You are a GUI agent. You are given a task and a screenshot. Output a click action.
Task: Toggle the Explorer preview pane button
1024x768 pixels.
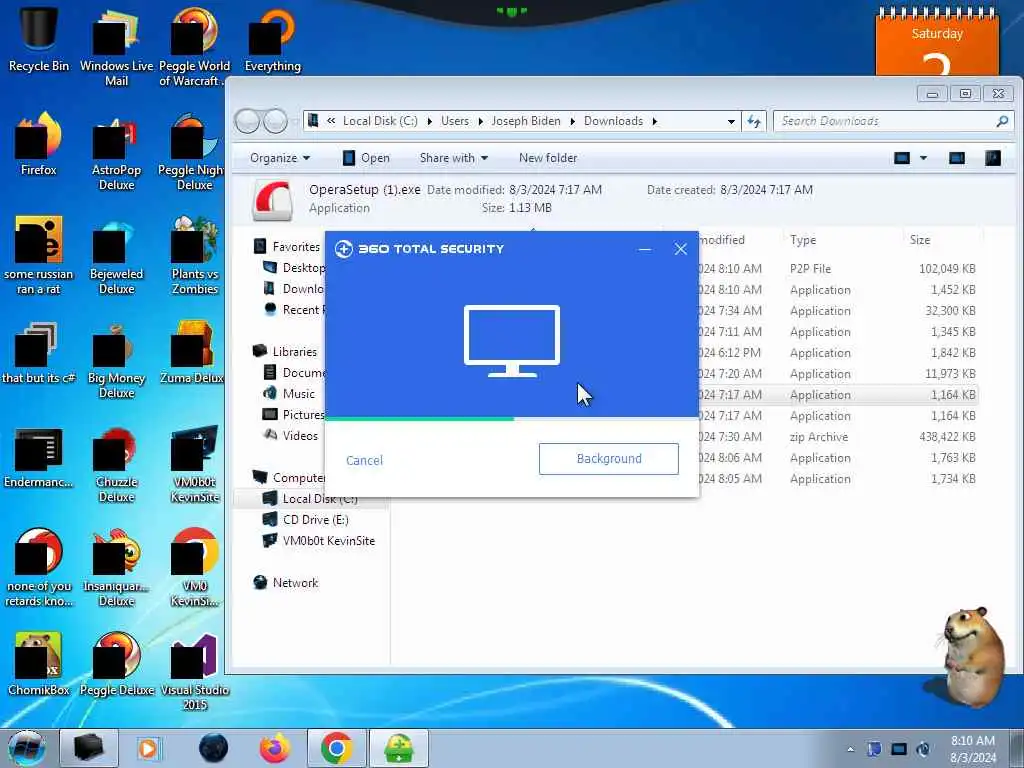point(957,158)
